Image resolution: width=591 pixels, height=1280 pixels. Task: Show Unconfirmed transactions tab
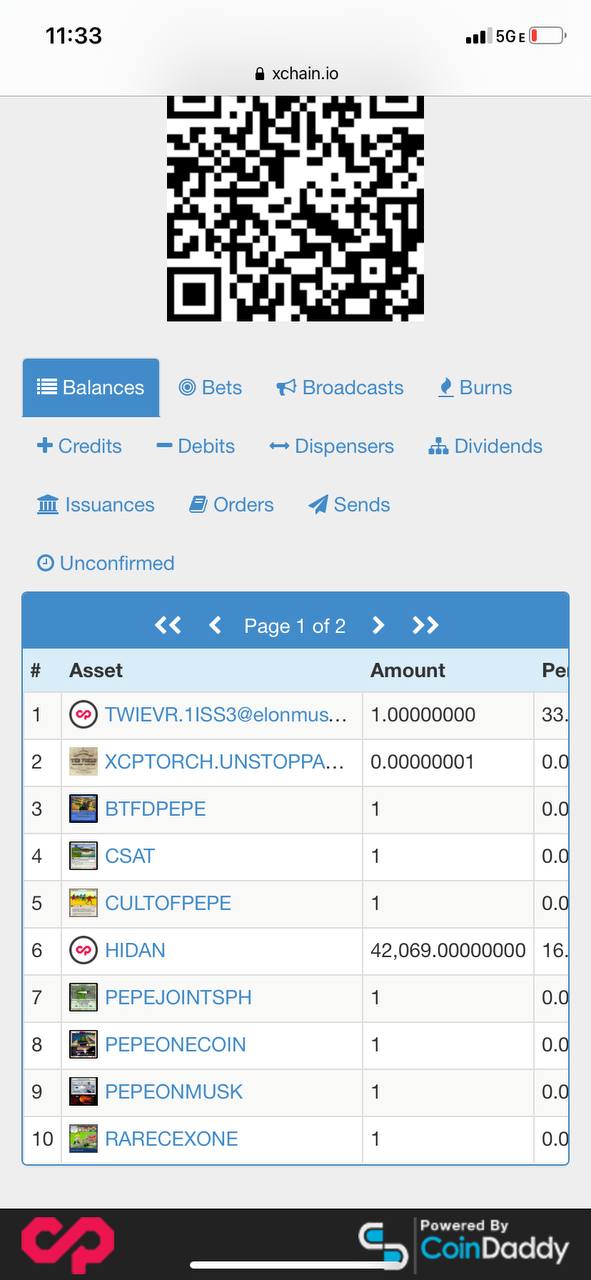pyautogui.click(x=106, y=563)
